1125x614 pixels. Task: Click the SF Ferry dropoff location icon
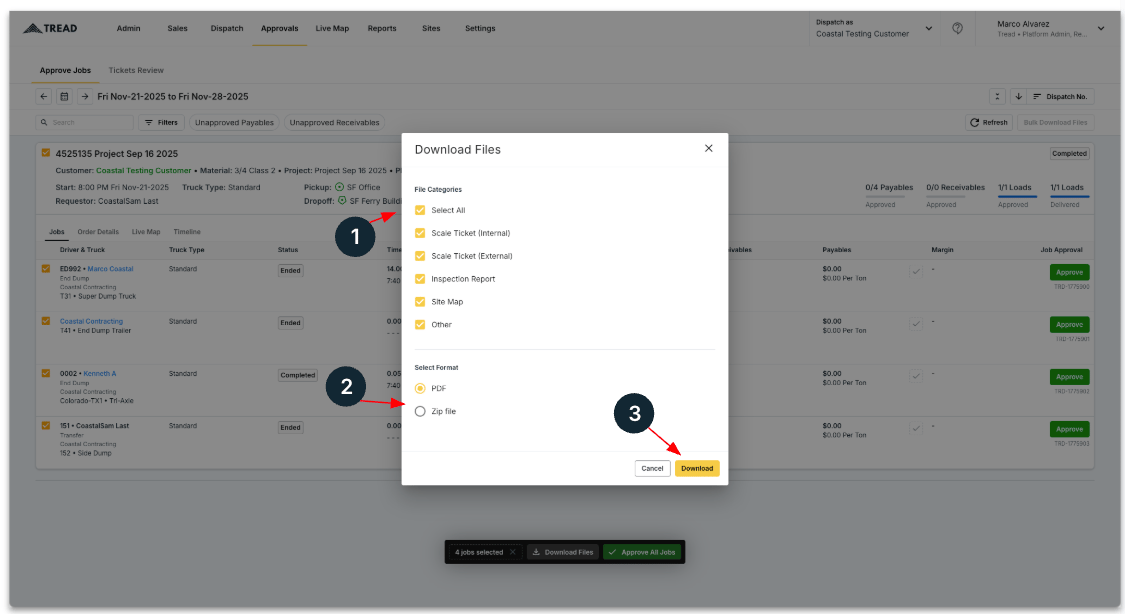point(342,201)
